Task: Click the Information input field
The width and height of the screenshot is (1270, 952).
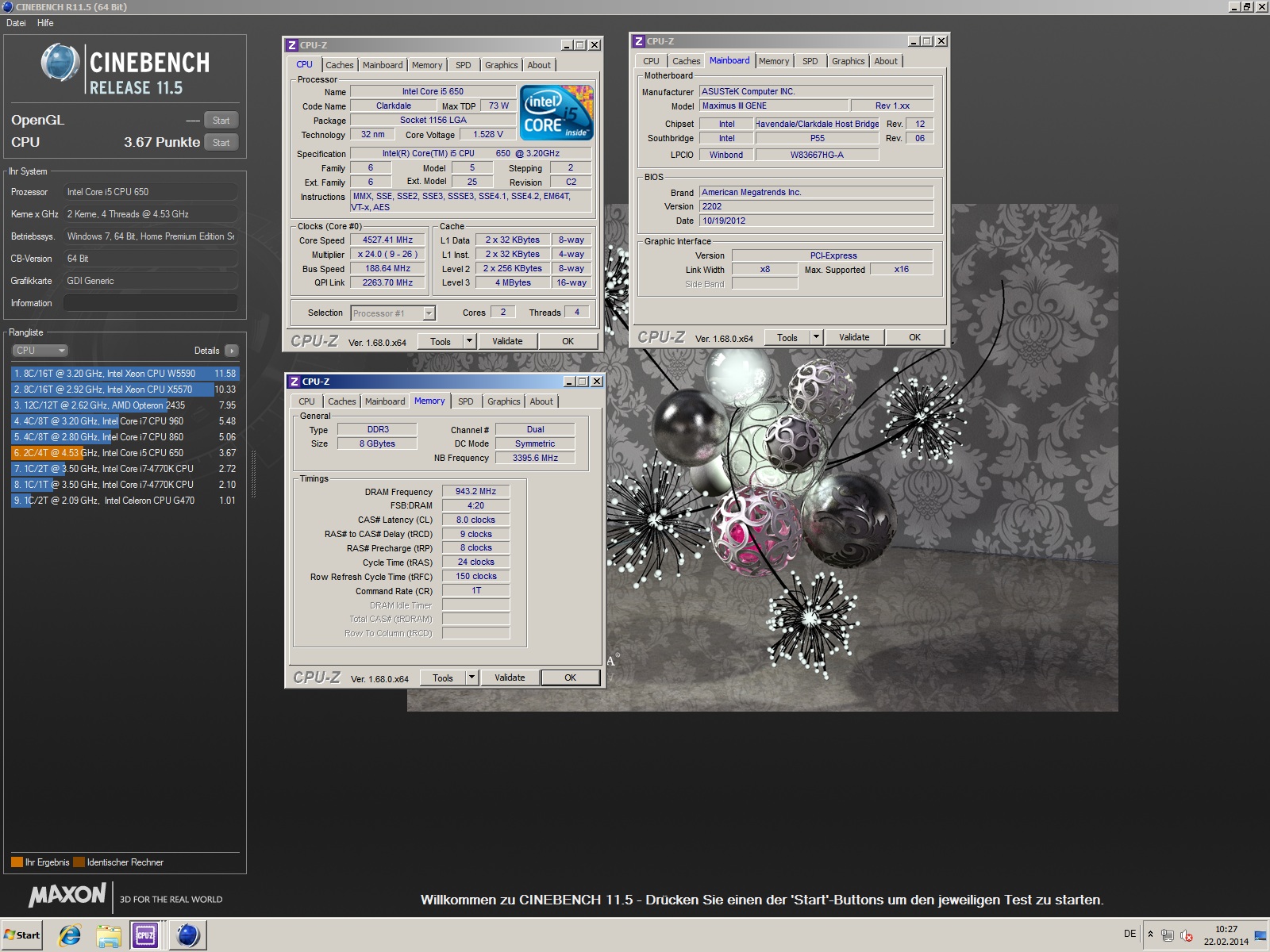Action: [151, 303]
